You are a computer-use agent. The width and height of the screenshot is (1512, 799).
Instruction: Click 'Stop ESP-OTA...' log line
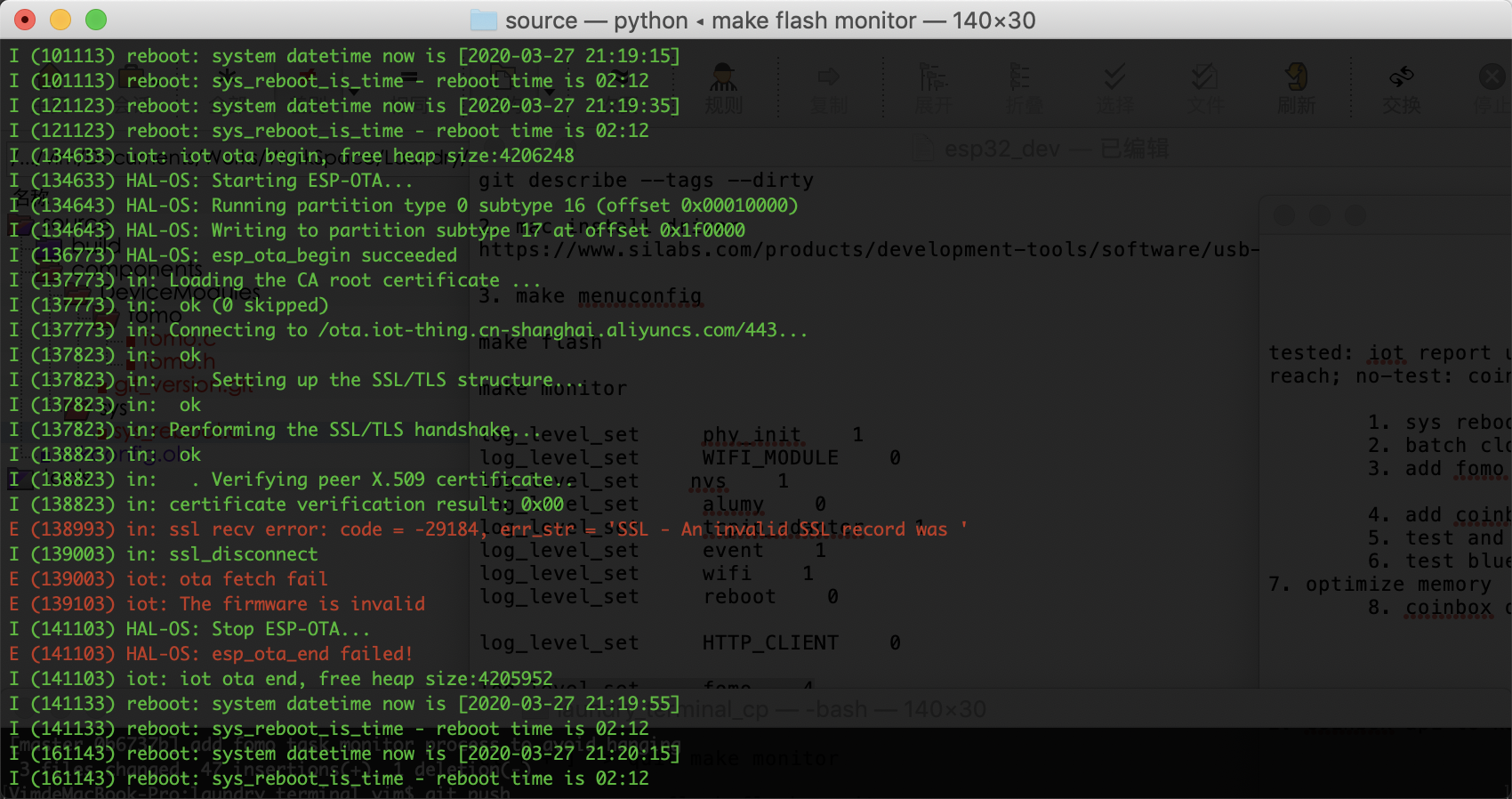189,629
